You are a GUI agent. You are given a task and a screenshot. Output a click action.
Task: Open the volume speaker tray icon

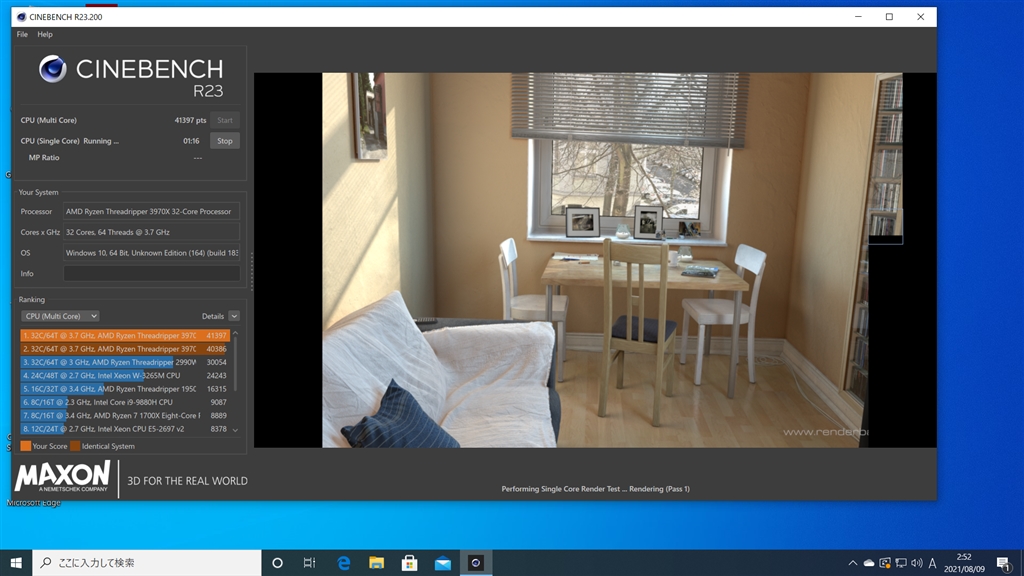pos(917,563)
